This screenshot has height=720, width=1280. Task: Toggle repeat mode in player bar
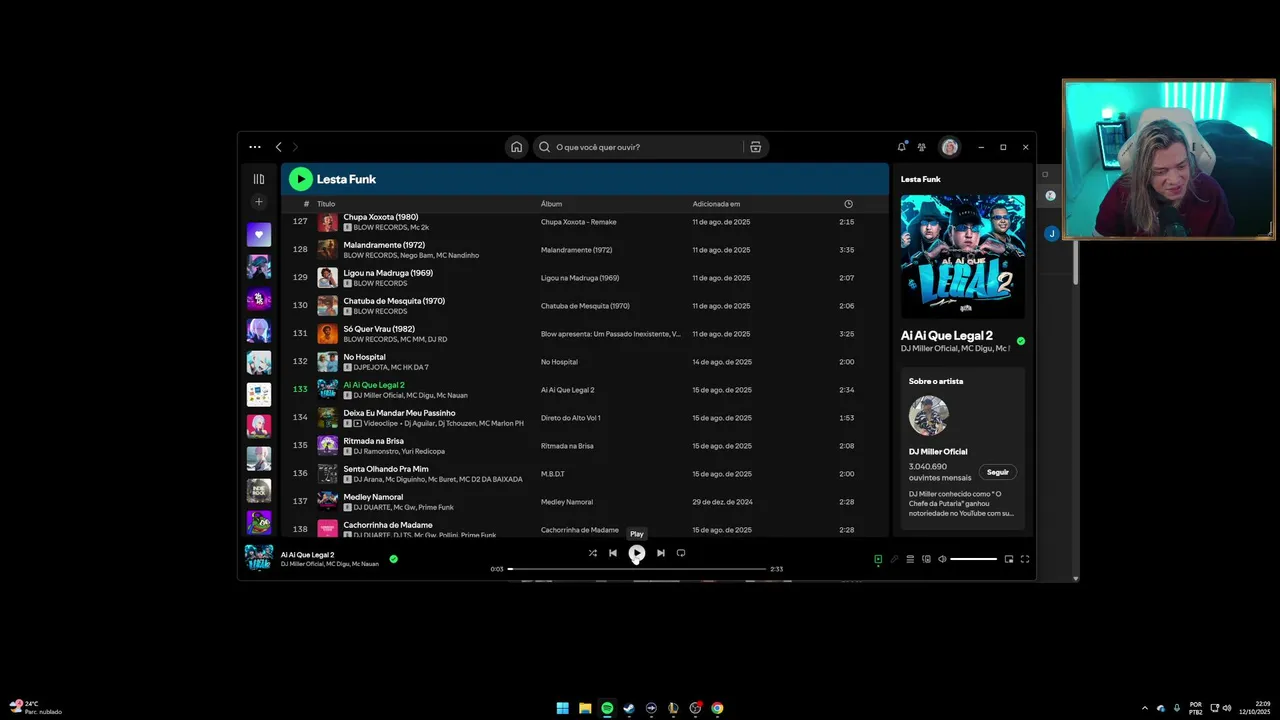click(x=681, y=553)
